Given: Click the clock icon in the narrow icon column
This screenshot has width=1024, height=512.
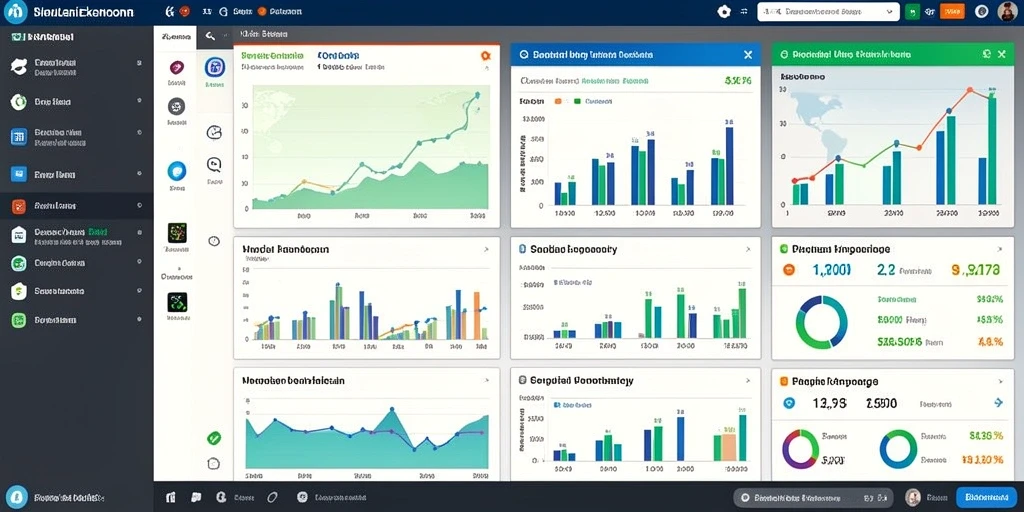Looking at the screenshot, I should coord(214,241).
